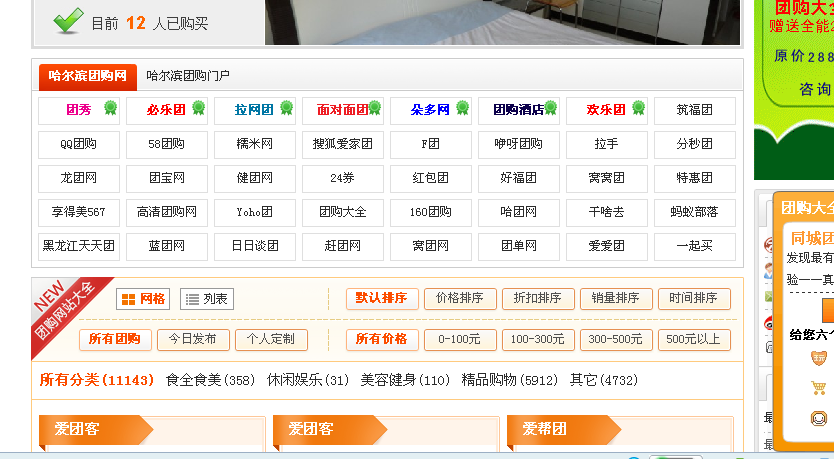The image size is (834, 459).
Task: Filter price range 300-500元
Action: click(x=616, y=339)
